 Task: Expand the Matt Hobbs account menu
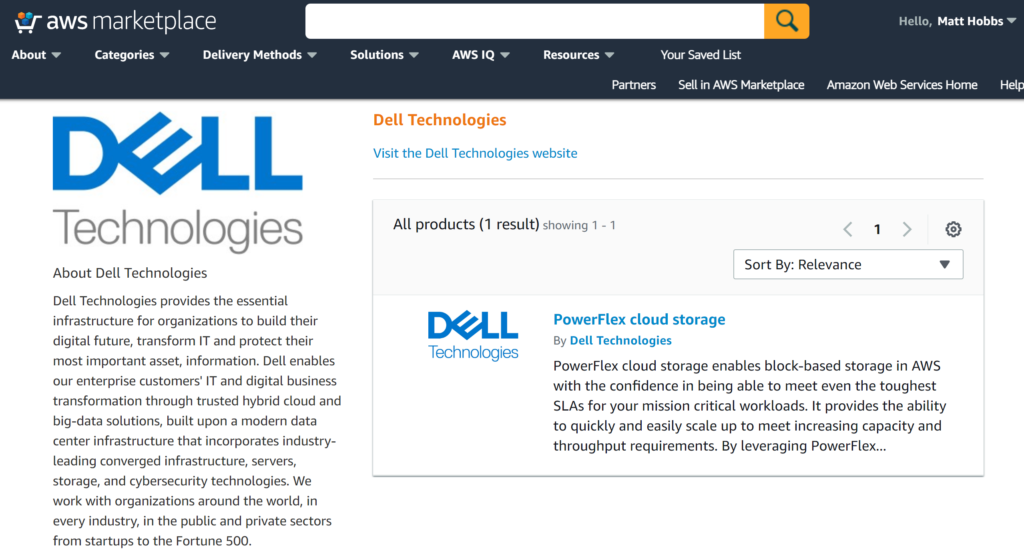[x=957, y=22]
